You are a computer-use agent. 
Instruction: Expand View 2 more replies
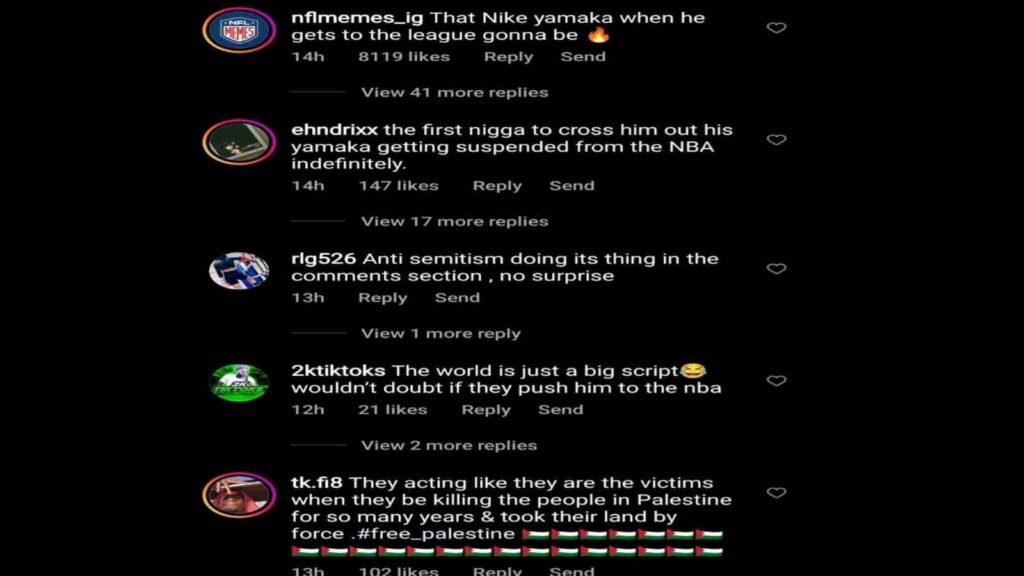(x=449, y=445)
